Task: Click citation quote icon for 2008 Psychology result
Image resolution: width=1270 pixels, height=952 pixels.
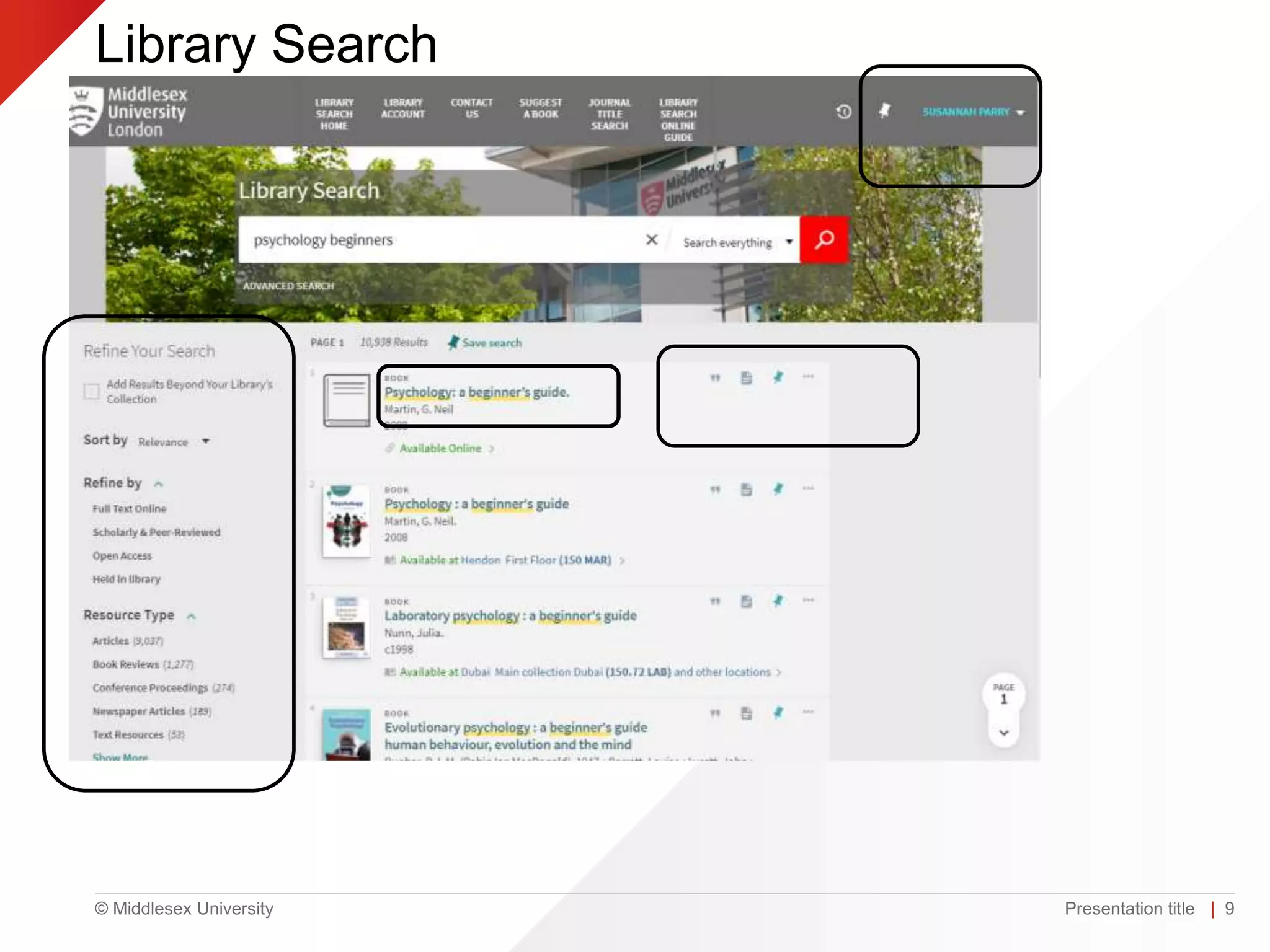Action: pyautogui.click(x=715, y=490)
